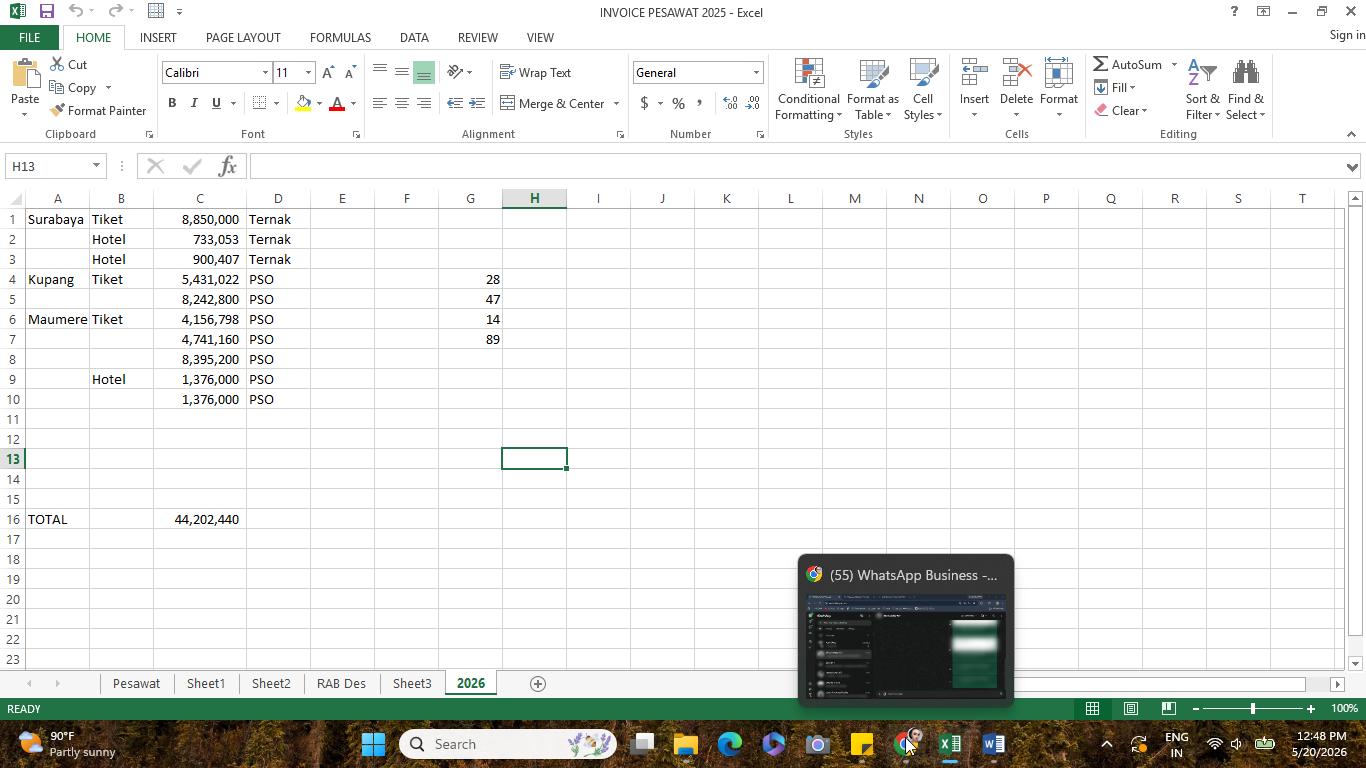Switch to the FORMULAS tab
Image resolution: width=1366 pixels, height=768 pixels.
(x=340, y=37)
